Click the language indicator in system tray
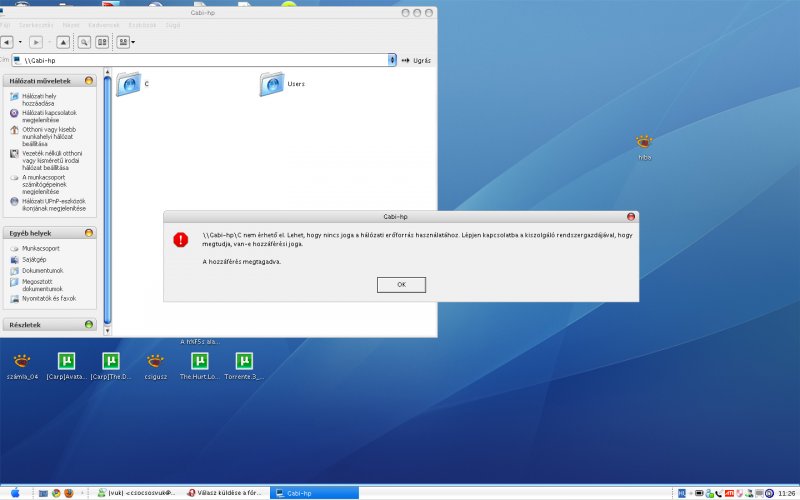 (681, 493)
